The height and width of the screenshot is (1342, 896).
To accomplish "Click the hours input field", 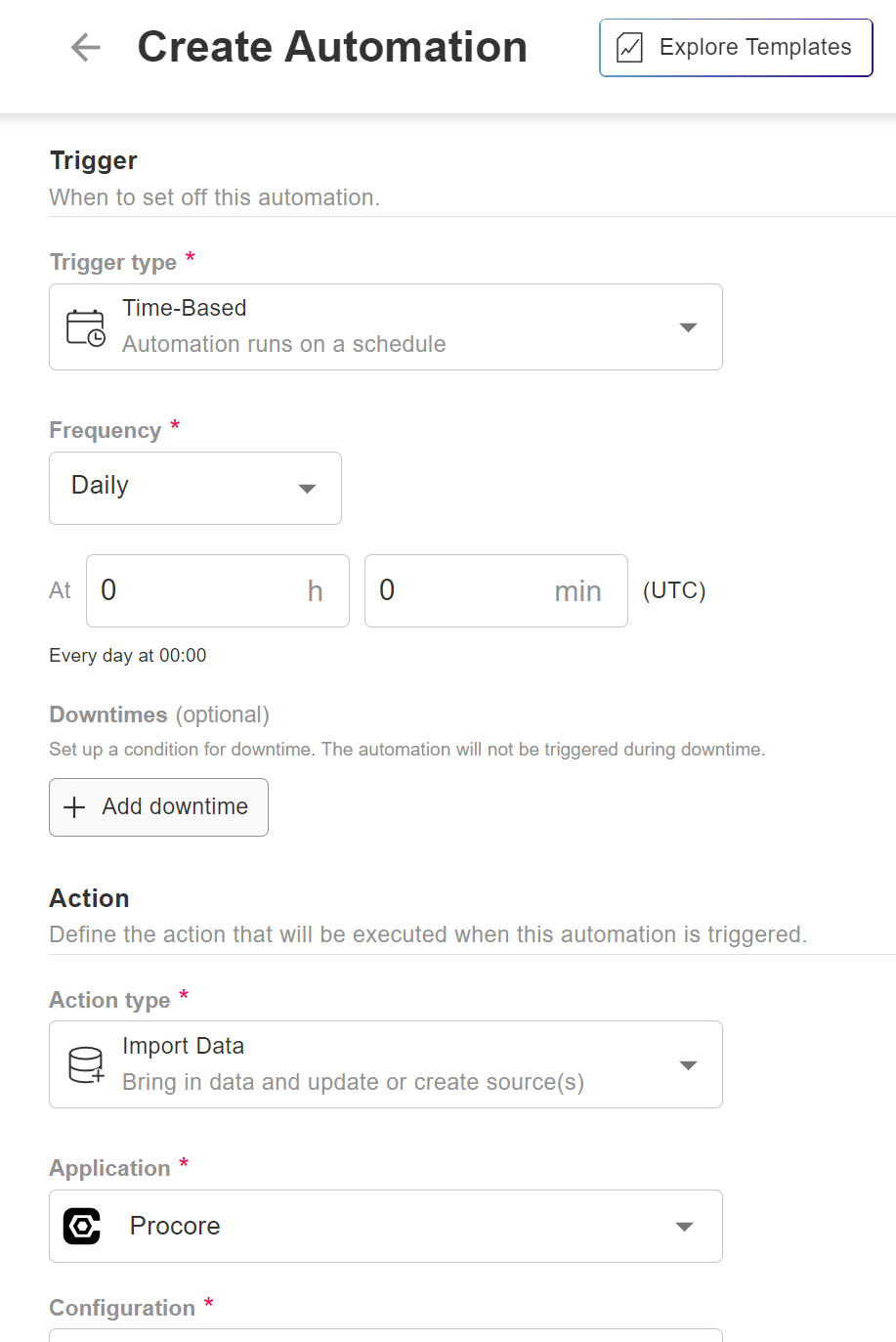I will pos(218,590).
